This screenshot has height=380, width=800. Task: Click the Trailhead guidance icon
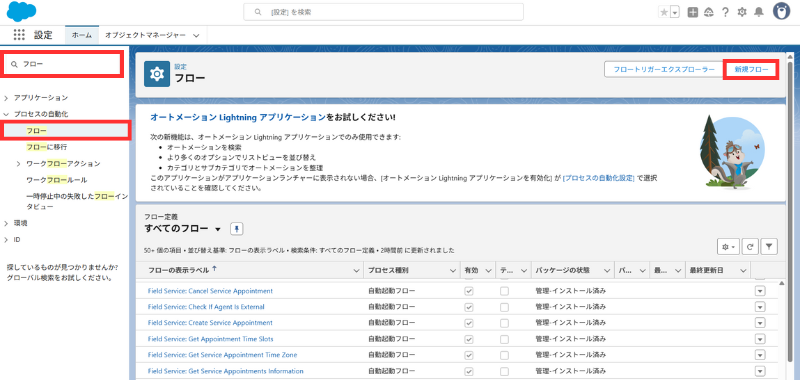click(x=709, y=13)
